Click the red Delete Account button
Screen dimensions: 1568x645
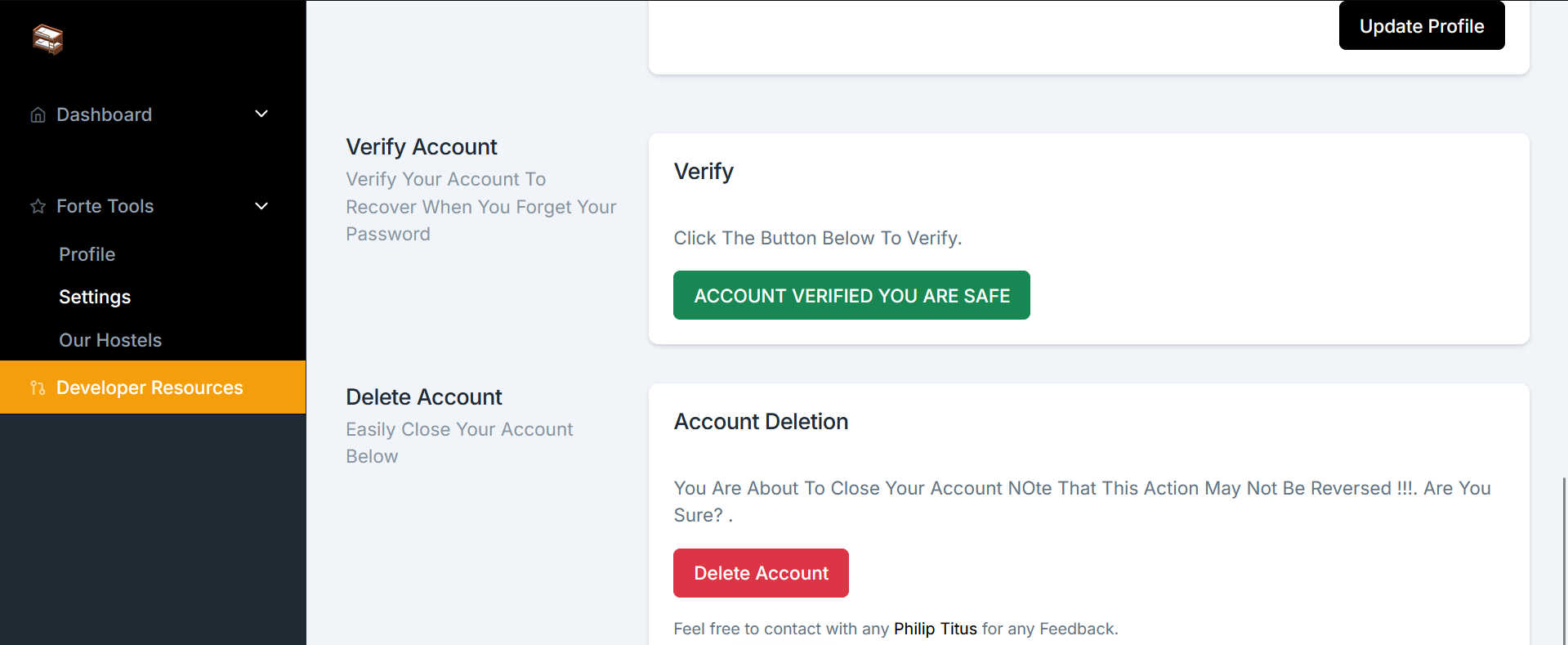coord(761,573)
